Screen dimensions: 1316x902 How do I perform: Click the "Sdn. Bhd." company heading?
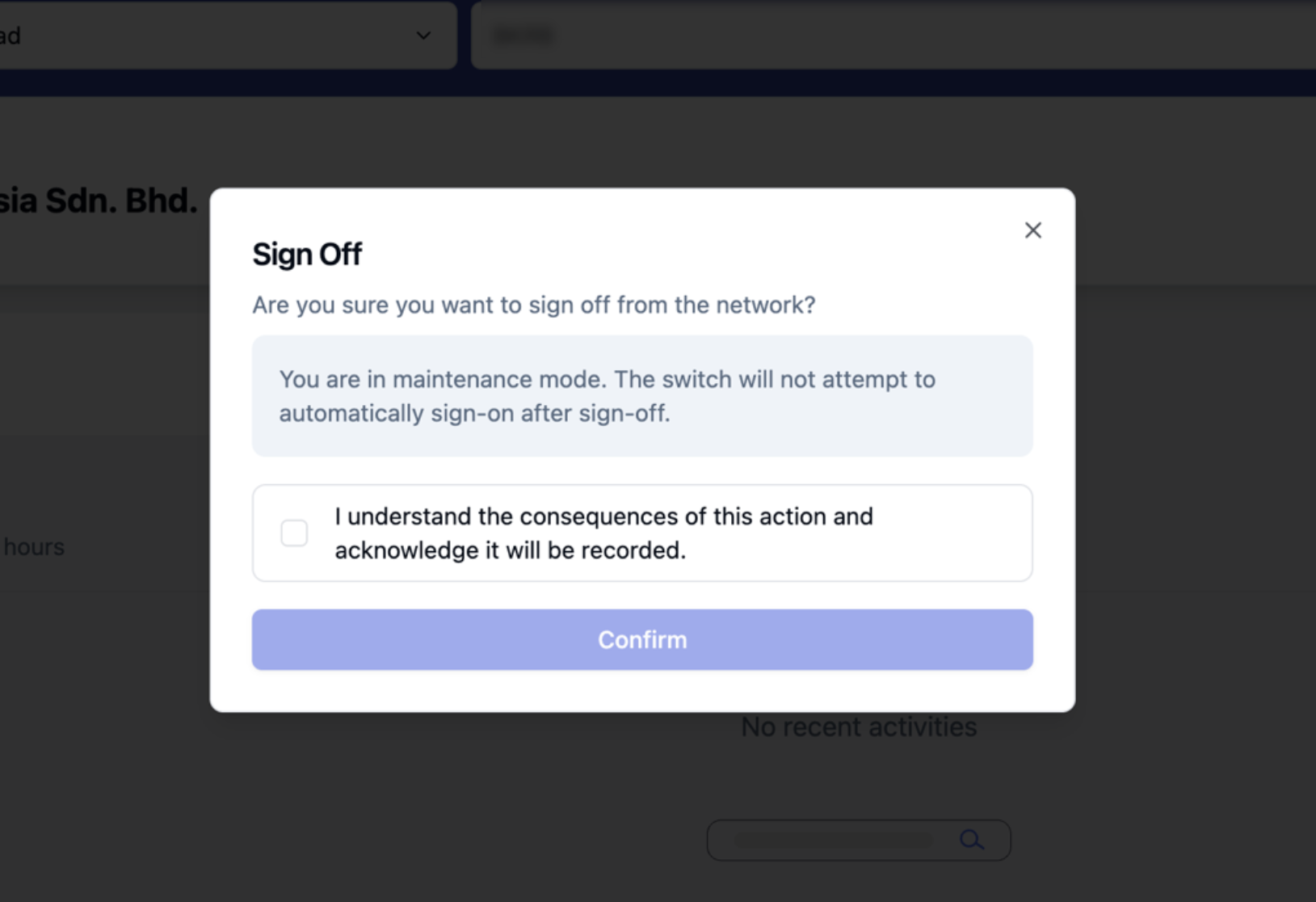(x=97, y=200)
